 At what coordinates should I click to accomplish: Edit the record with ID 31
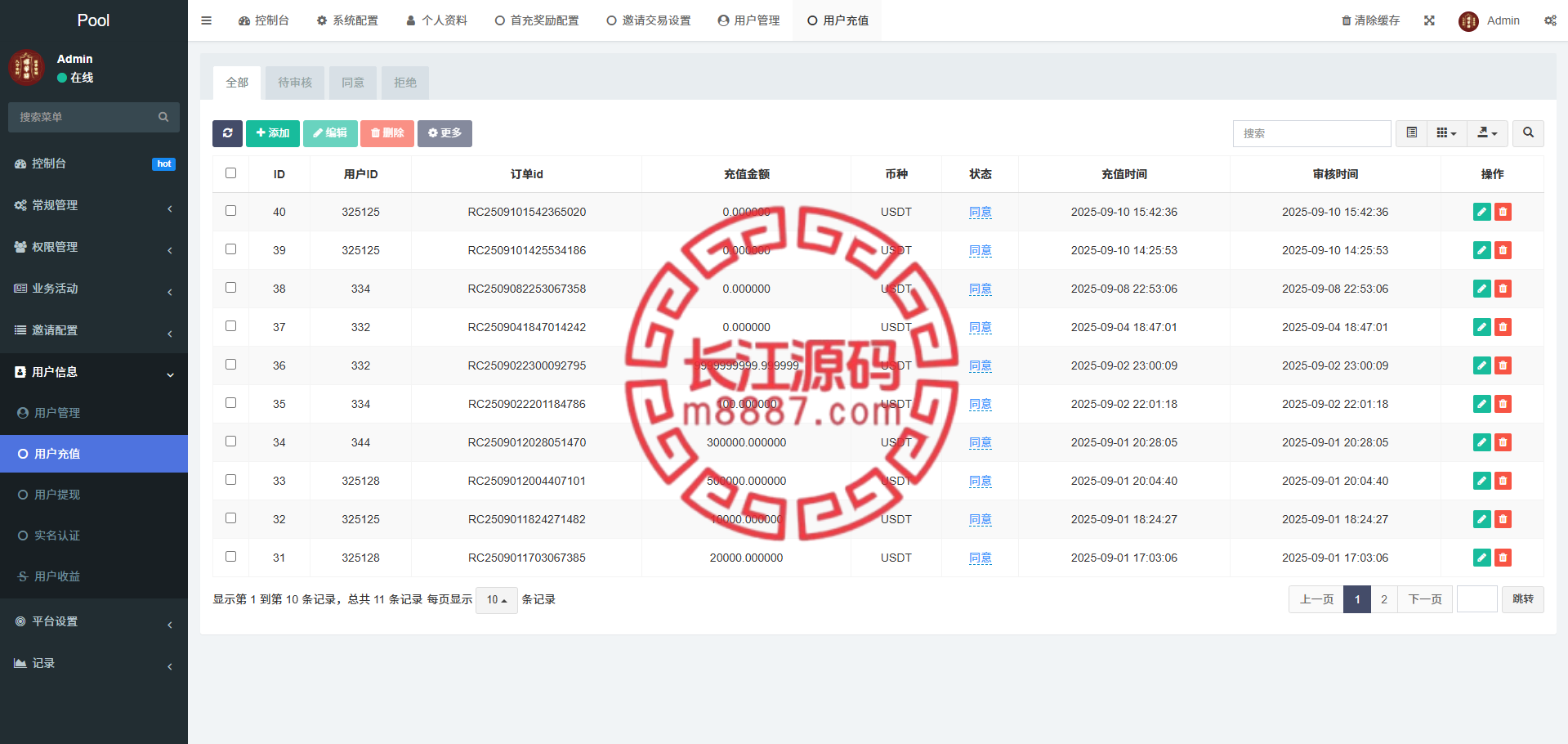tap(1482, 558)
